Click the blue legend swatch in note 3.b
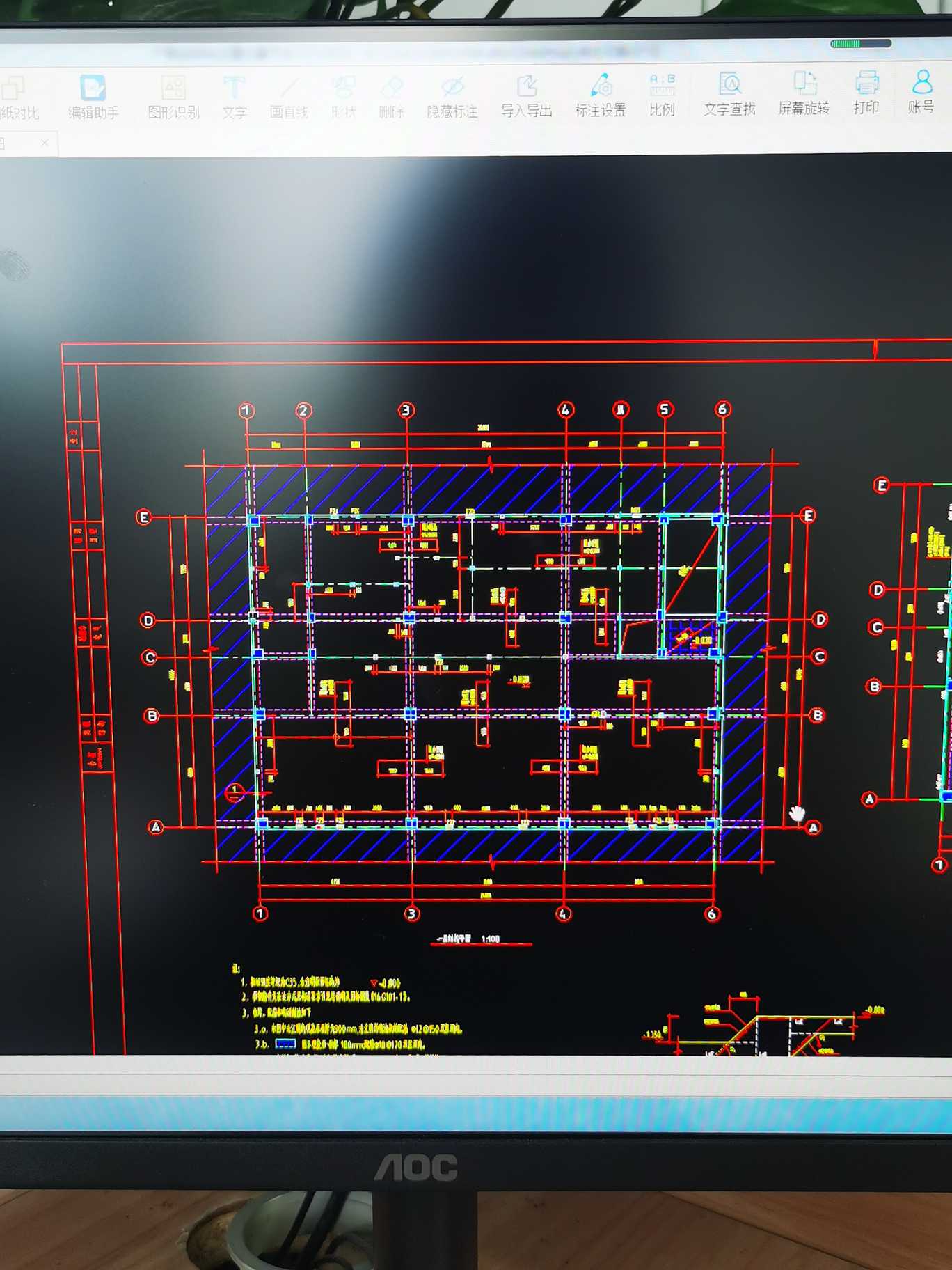 coord(286,1044)
